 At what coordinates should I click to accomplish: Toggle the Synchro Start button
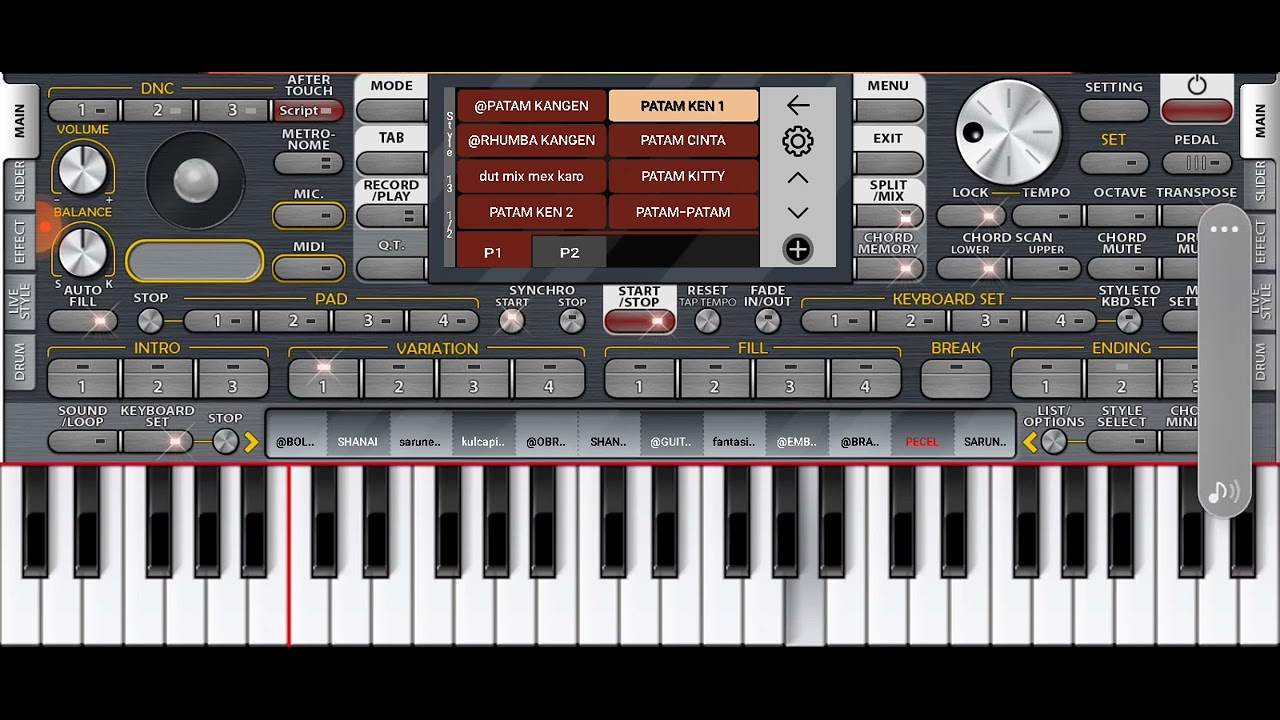click(512, 321)
